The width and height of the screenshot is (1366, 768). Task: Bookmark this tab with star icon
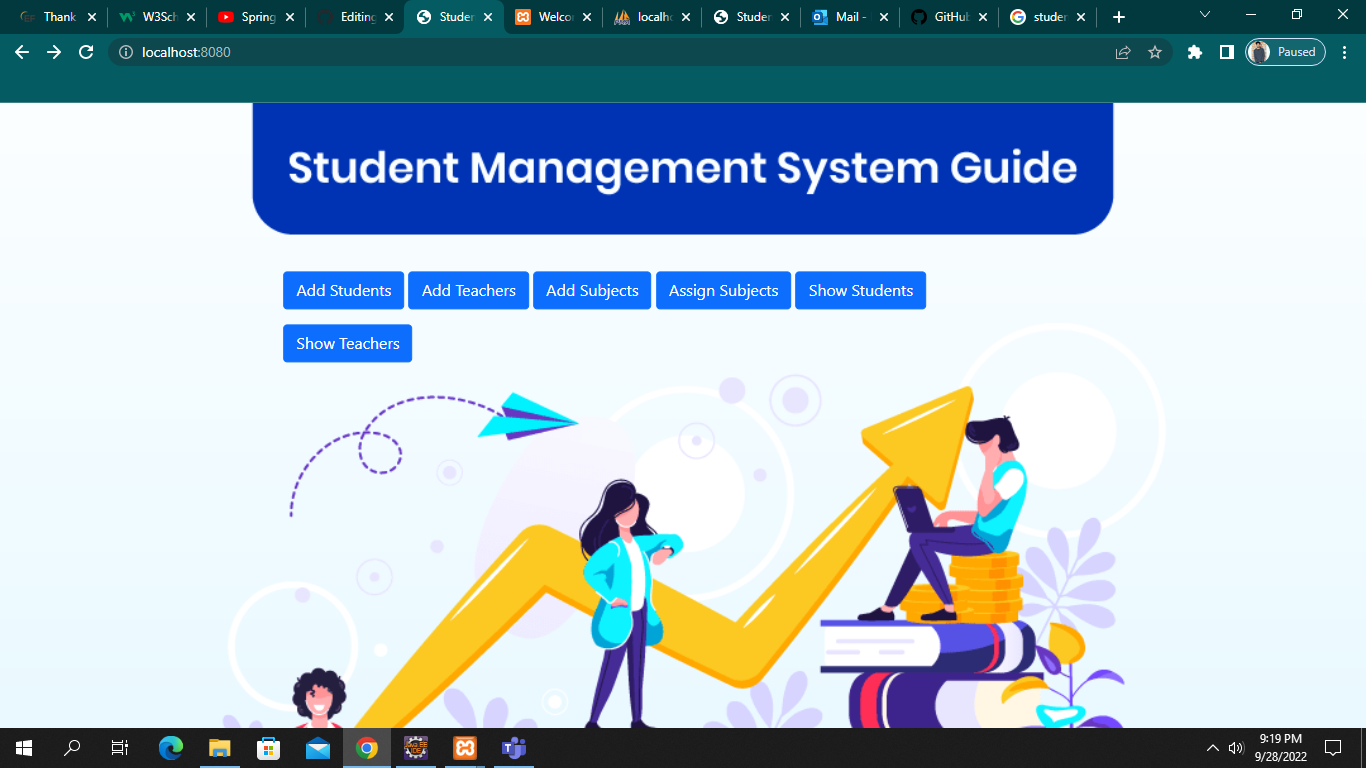pyautogui.click(x=1155, y=52)
